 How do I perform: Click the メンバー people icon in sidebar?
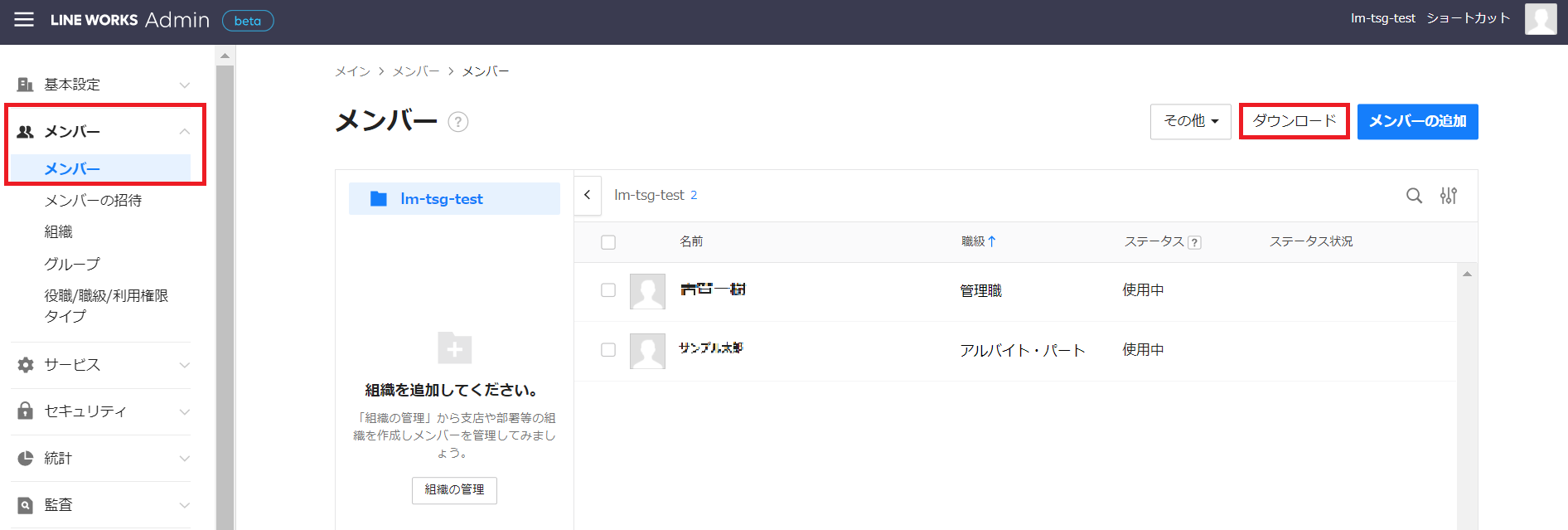pos(26,132)
